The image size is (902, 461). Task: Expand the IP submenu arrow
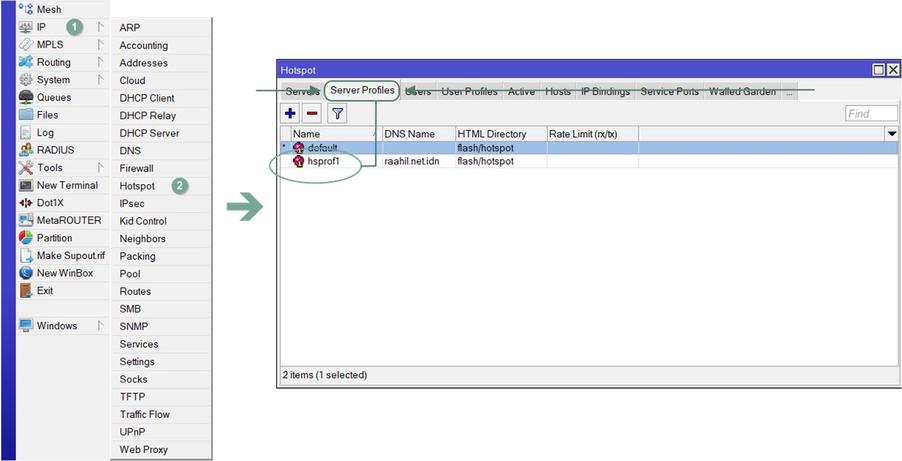coord(101,27)
